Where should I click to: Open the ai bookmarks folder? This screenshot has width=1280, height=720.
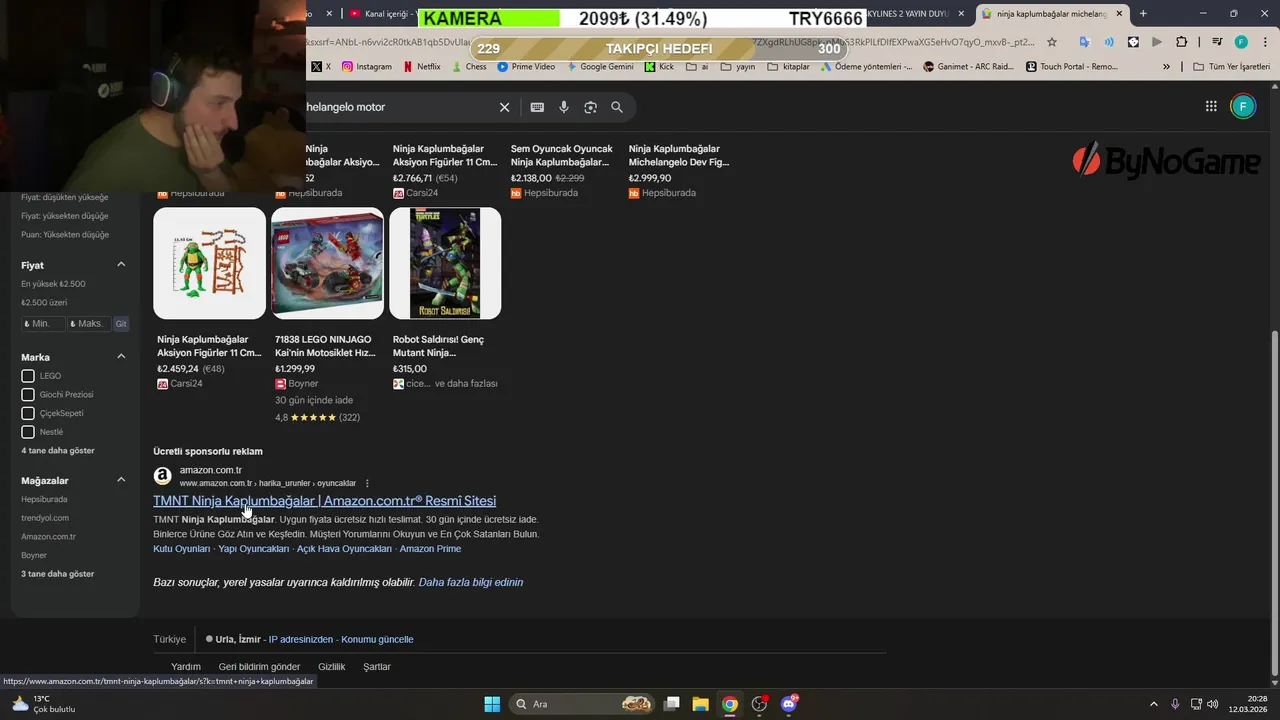click(697, 67)
